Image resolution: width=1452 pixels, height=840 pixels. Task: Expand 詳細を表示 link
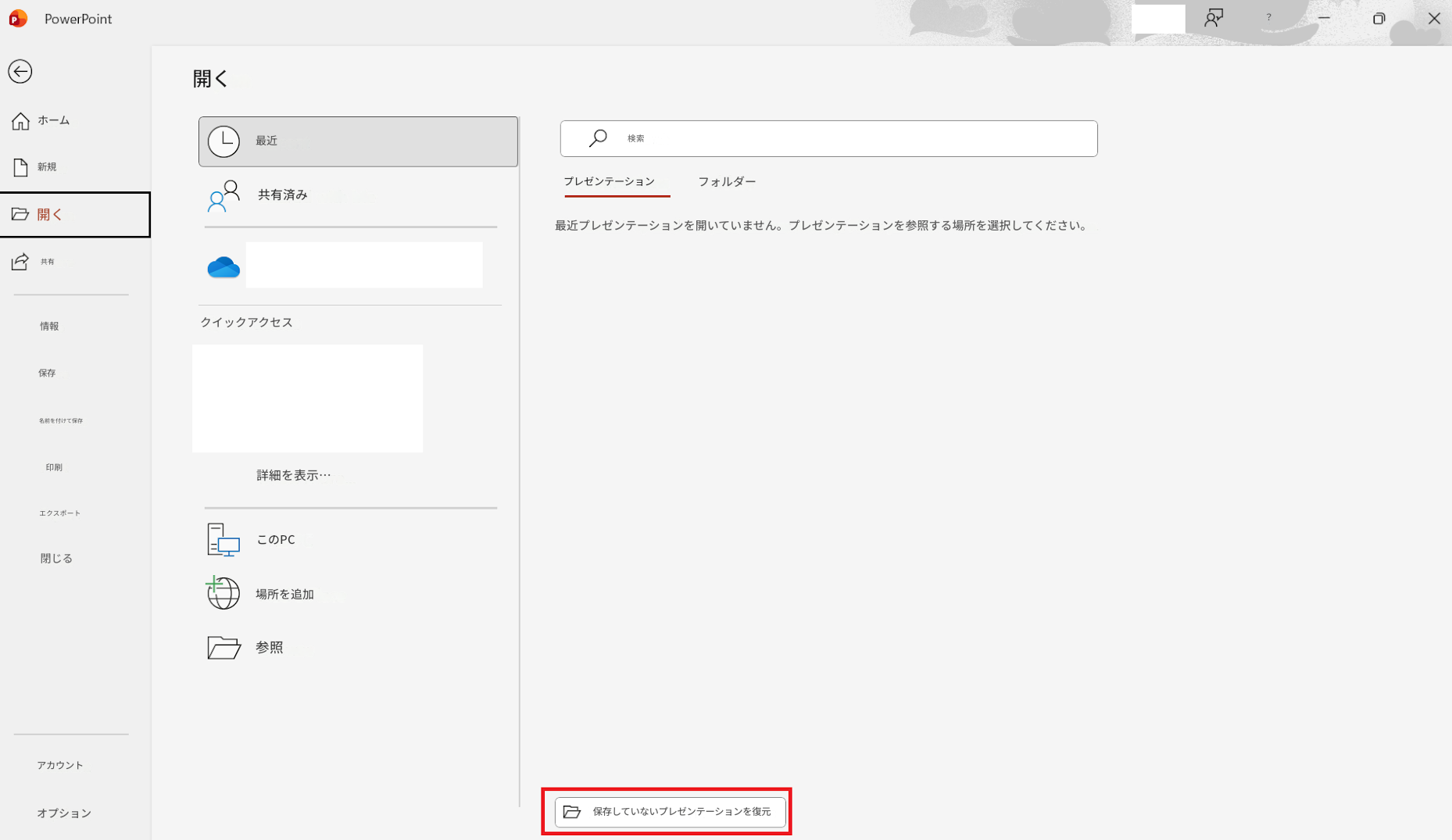(x=294, y=475)
